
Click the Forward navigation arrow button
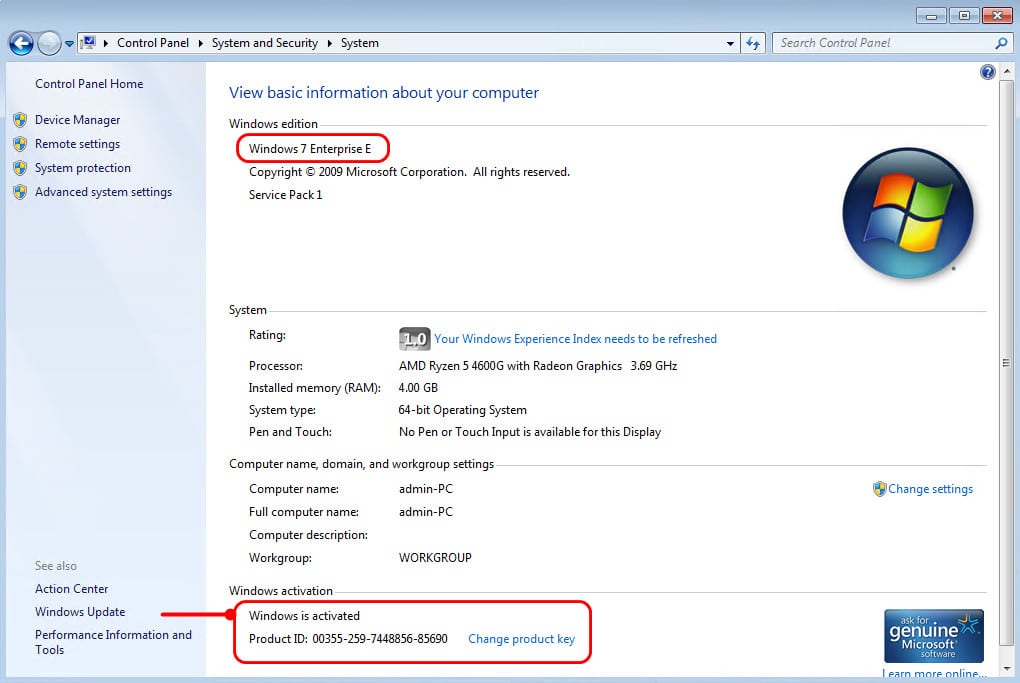pos(49,44)
